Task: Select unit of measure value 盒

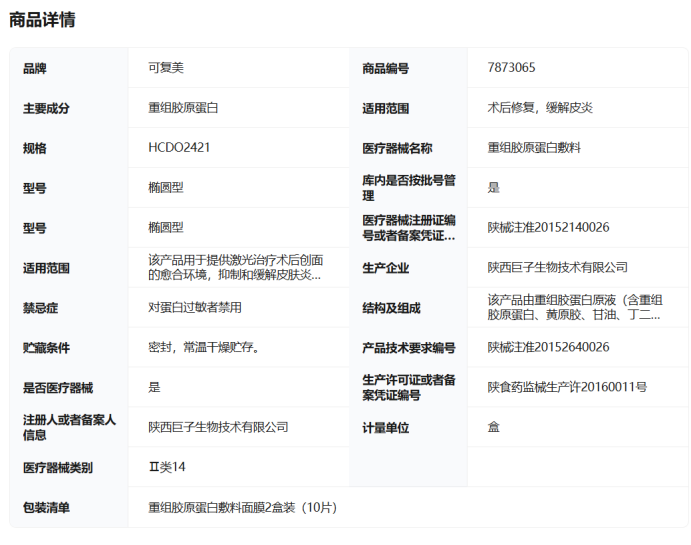Action: click(494, 427)
